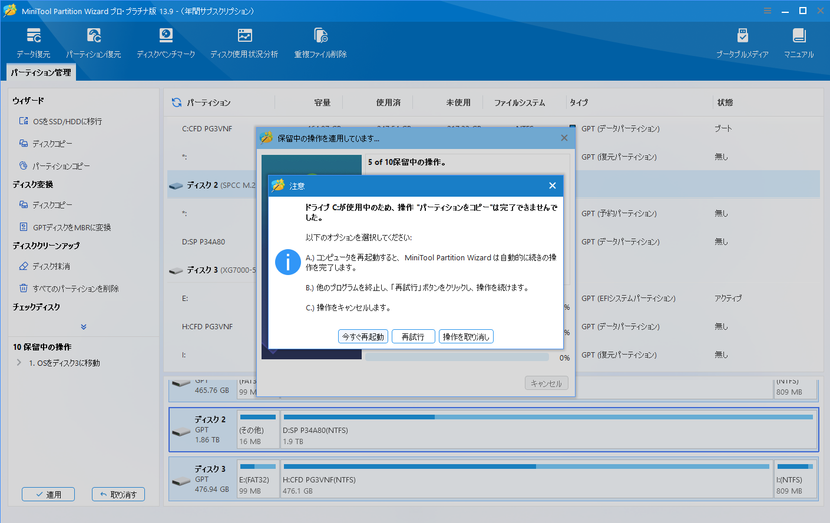Sort by タイプ column header

579,103
